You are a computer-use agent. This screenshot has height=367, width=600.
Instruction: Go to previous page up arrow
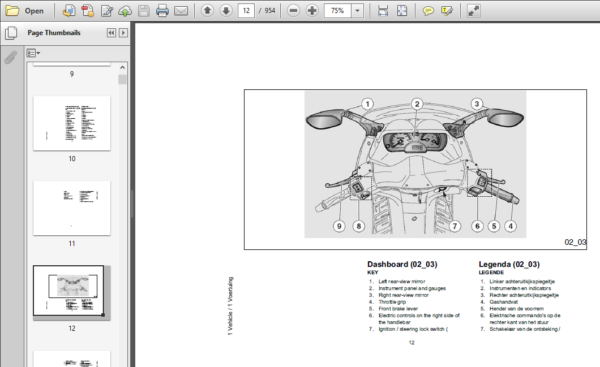click(x=207, y=11)
